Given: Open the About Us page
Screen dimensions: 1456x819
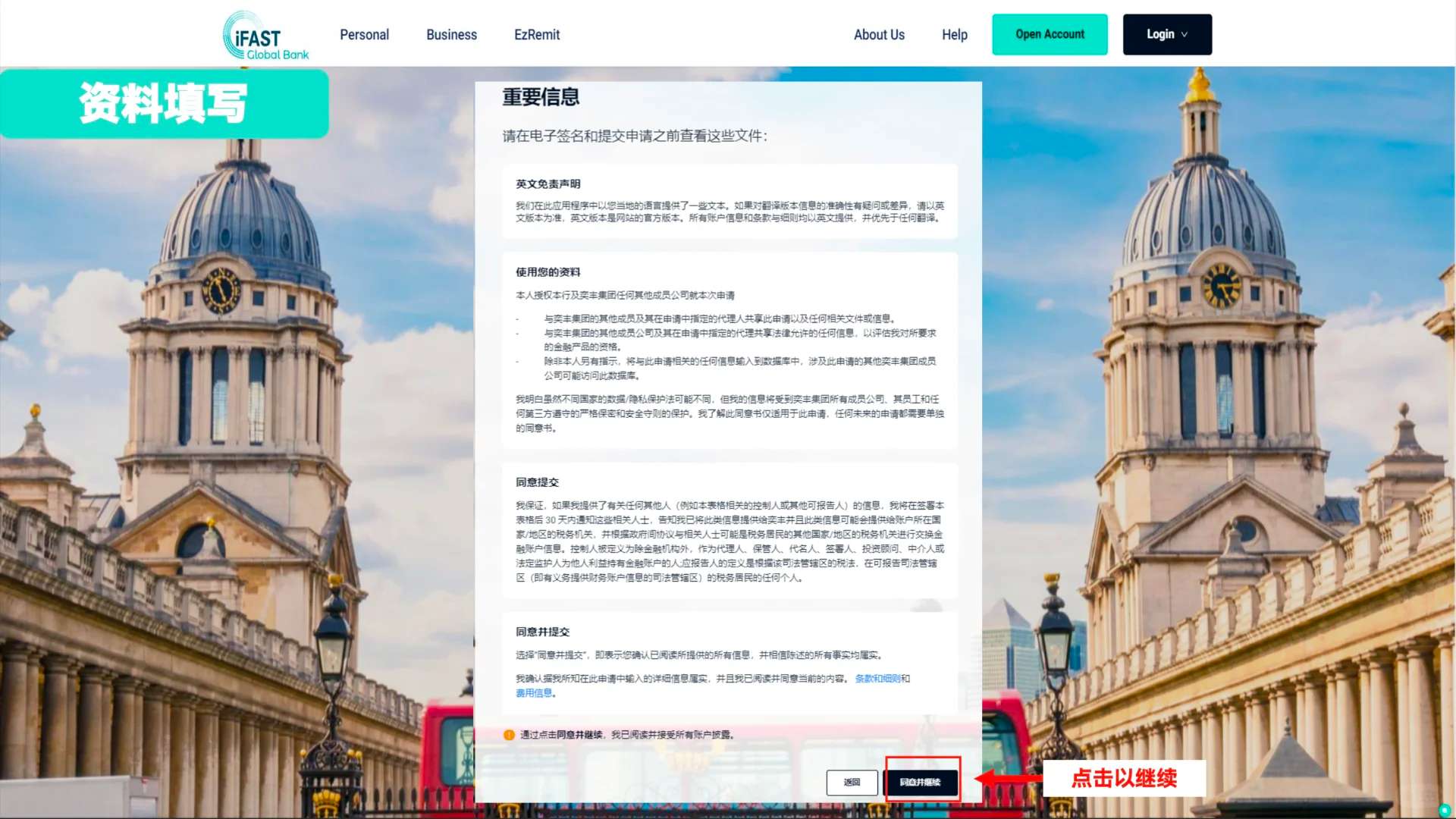Looking at the screenshot, I should coord(879,35).
